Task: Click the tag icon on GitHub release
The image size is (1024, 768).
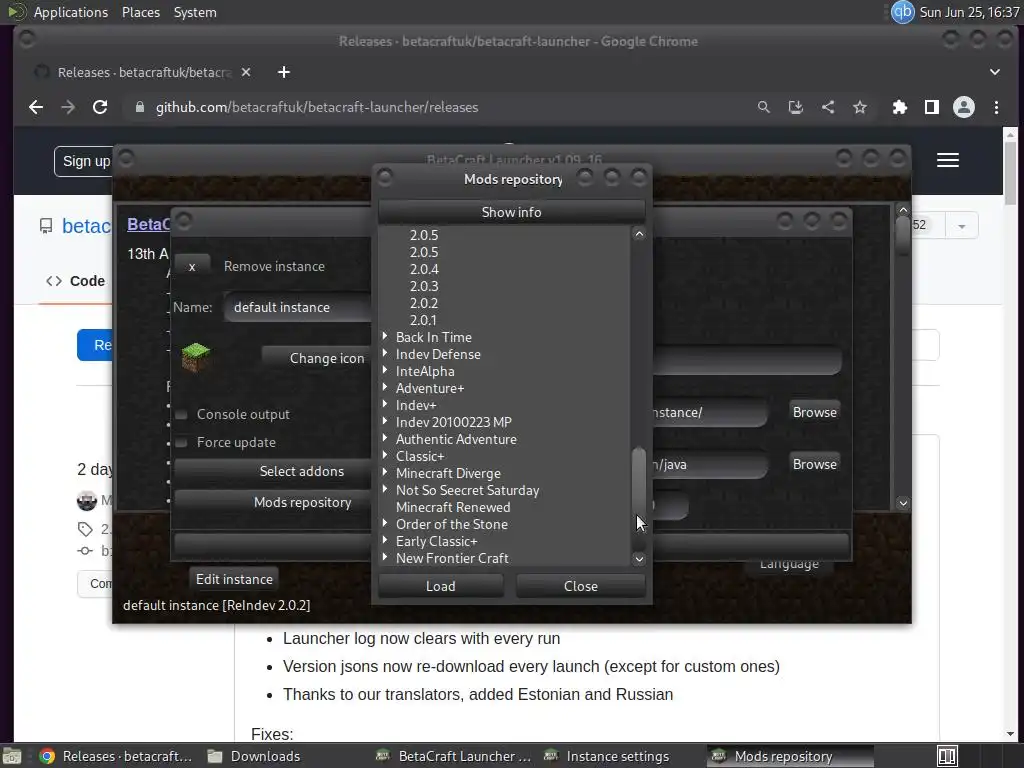Action: (85, 528)
